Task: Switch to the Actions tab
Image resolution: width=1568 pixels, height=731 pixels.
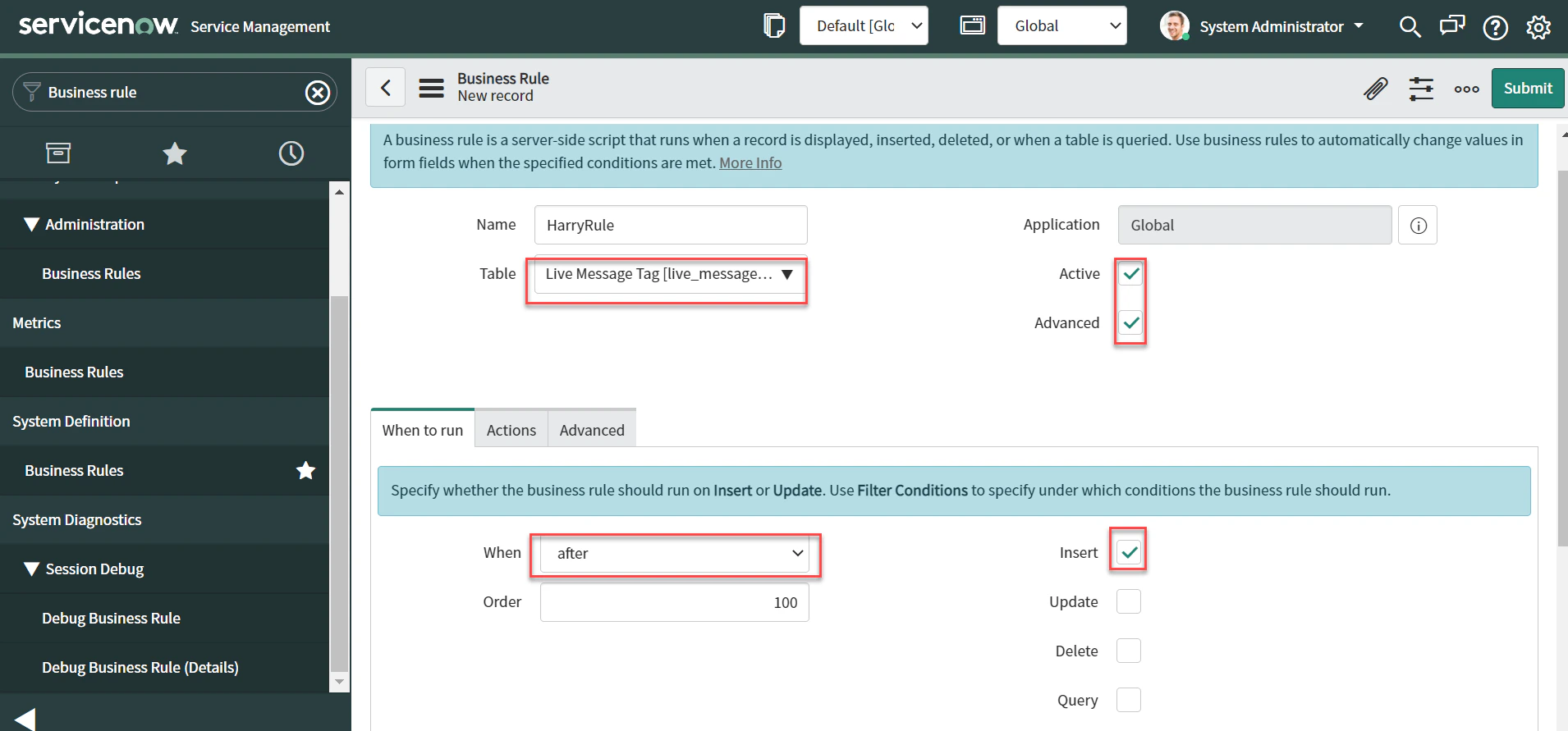Action: click(x=511, y=430)
